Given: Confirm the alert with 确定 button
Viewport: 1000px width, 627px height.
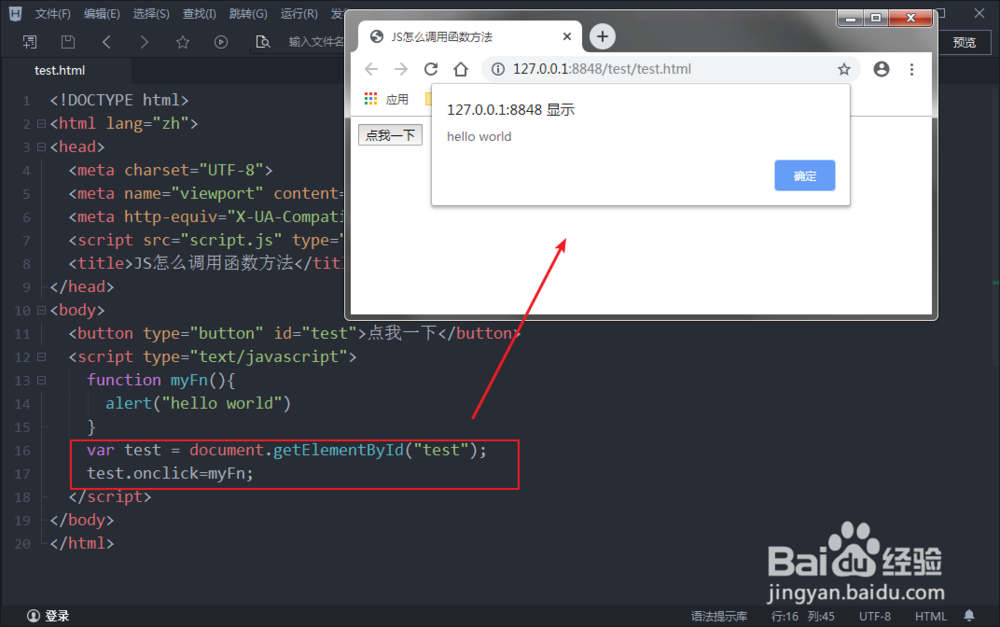Looking at the screenshot, I should point(805,175).
